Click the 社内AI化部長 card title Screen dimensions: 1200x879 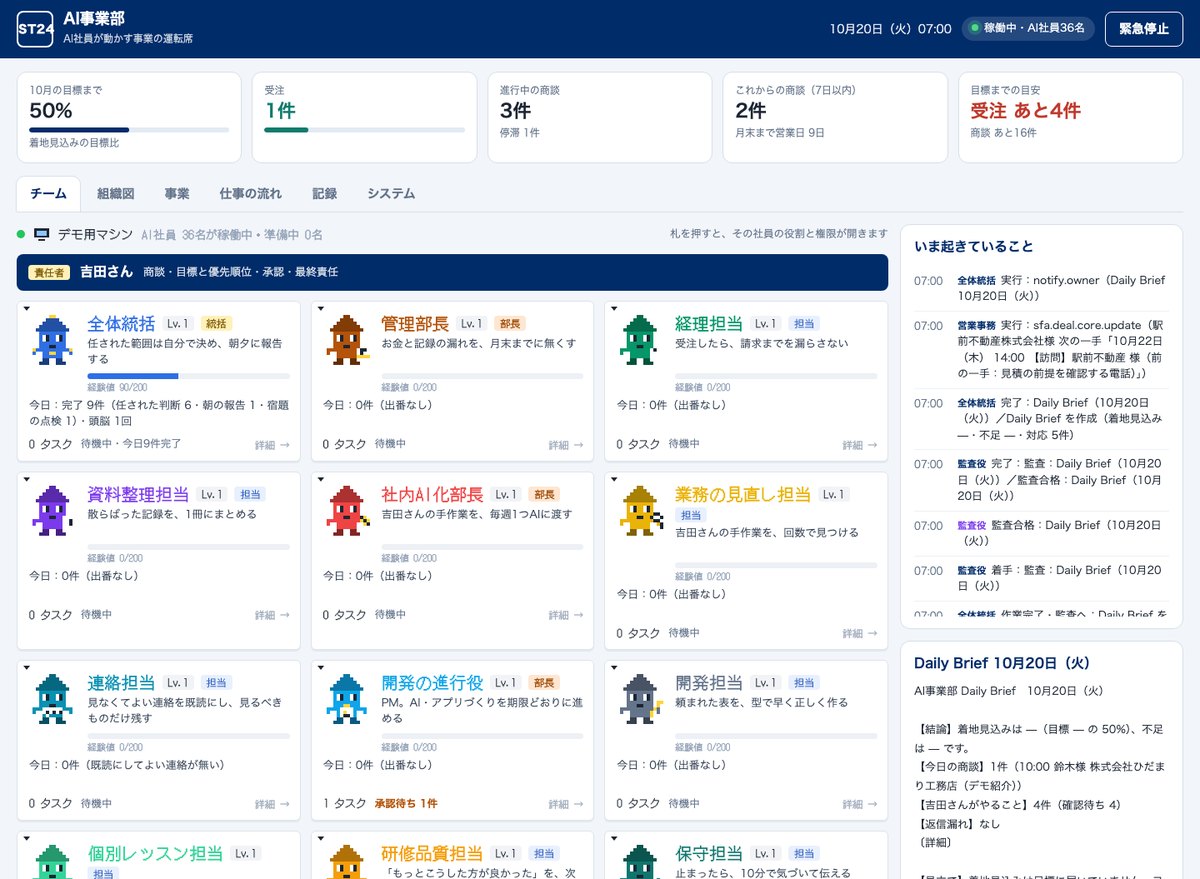point(432,494)
